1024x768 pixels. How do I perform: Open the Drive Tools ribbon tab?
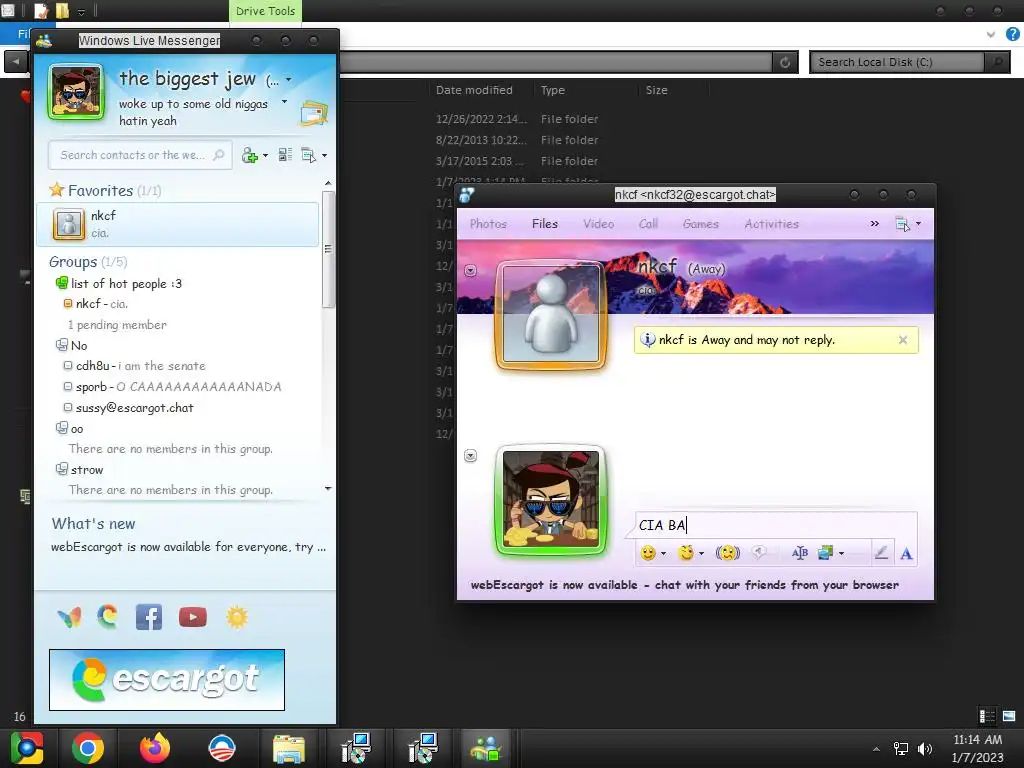tap(265, 11)
